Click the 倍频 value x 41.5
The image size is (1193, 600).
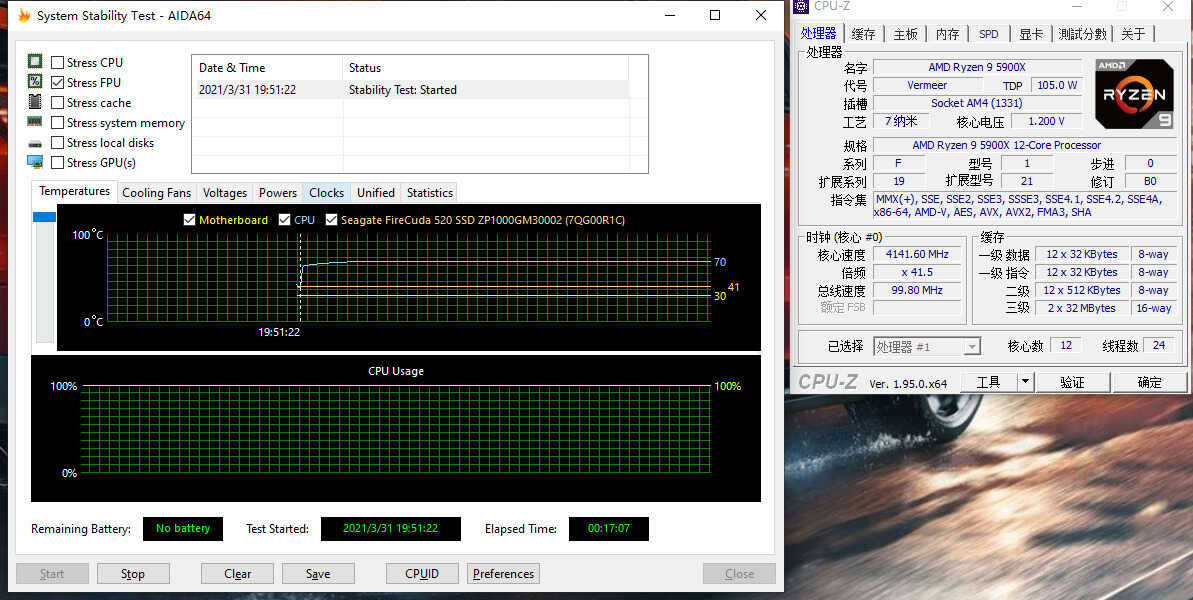click(x=918, y=272)
